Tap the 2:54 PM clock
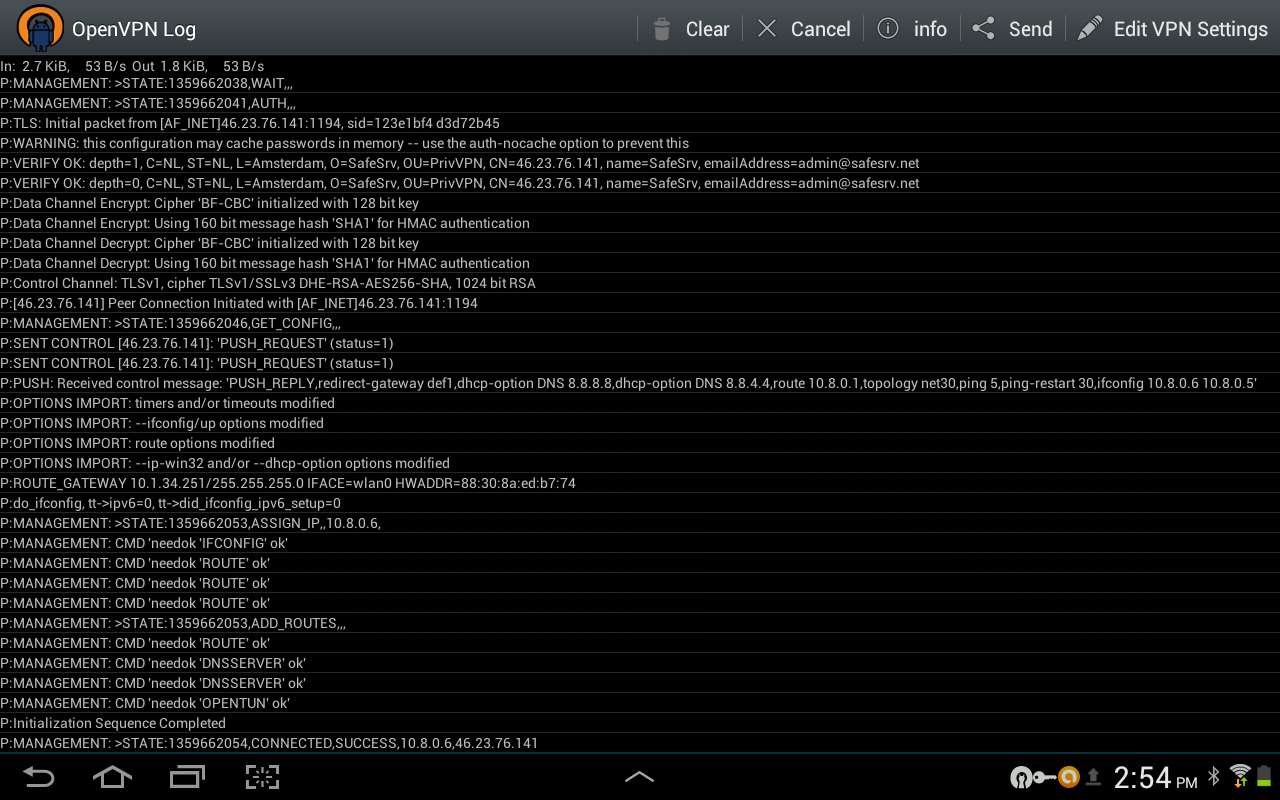 click(1155, 777)
